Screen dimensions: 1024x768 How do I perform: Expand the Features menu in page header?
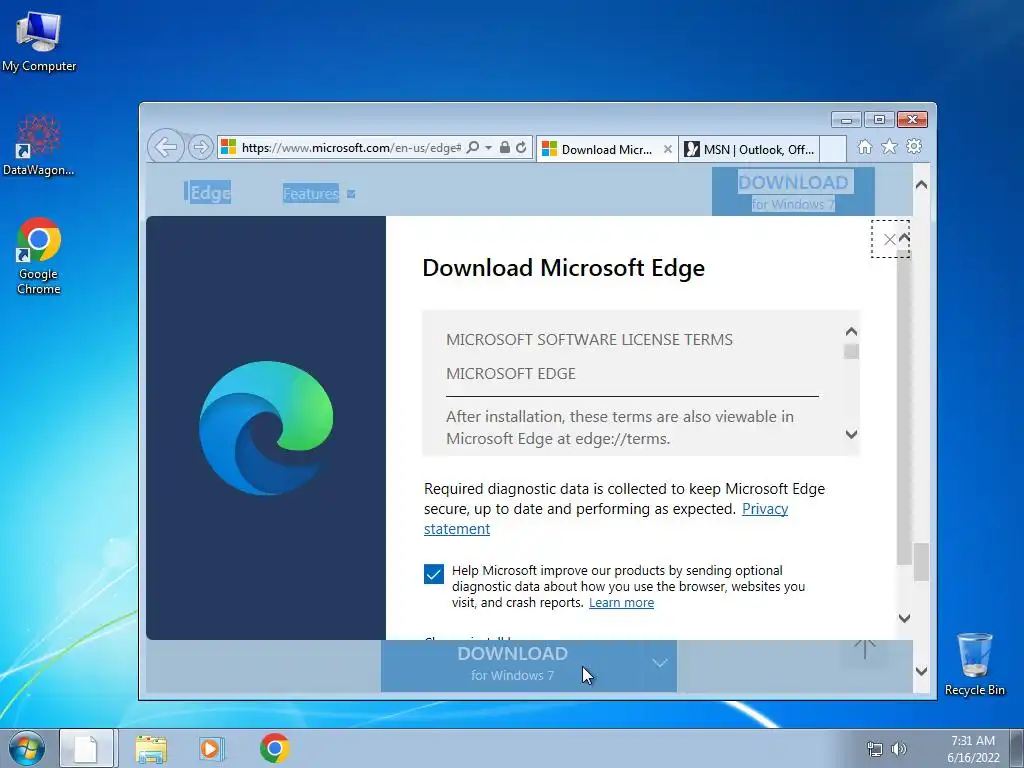tap(319, 193)
